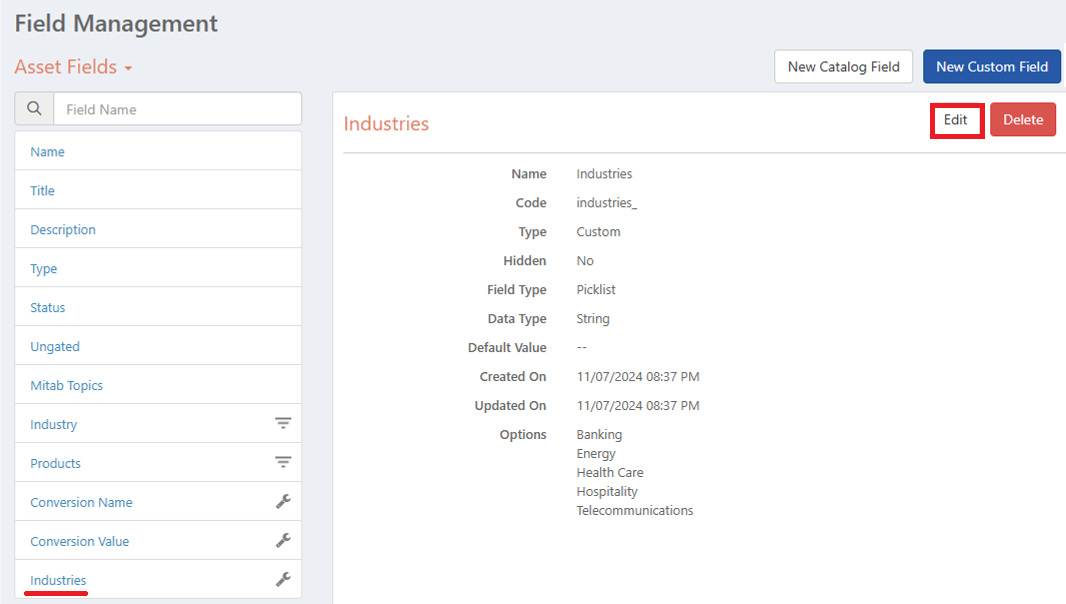1066x604 pixels.
Task: Edit the Industries field
Action: pyautogui.click(x=956, y=120)
